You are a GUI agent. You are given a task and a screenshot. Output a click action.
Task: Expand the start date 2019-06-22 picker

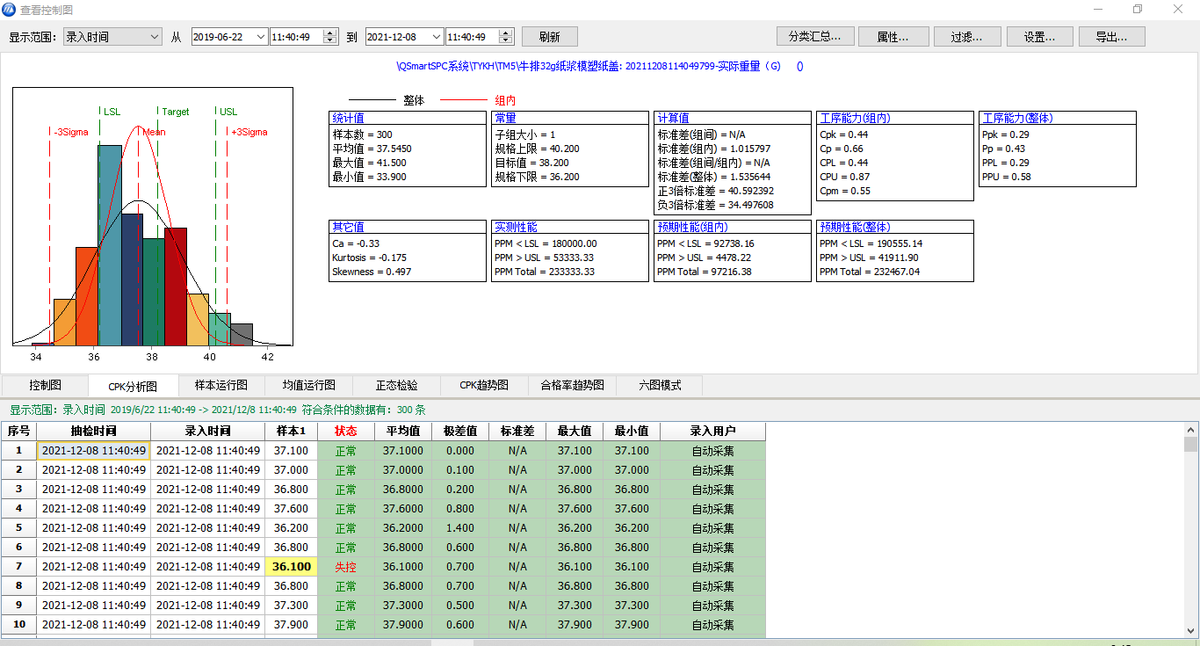260,37
